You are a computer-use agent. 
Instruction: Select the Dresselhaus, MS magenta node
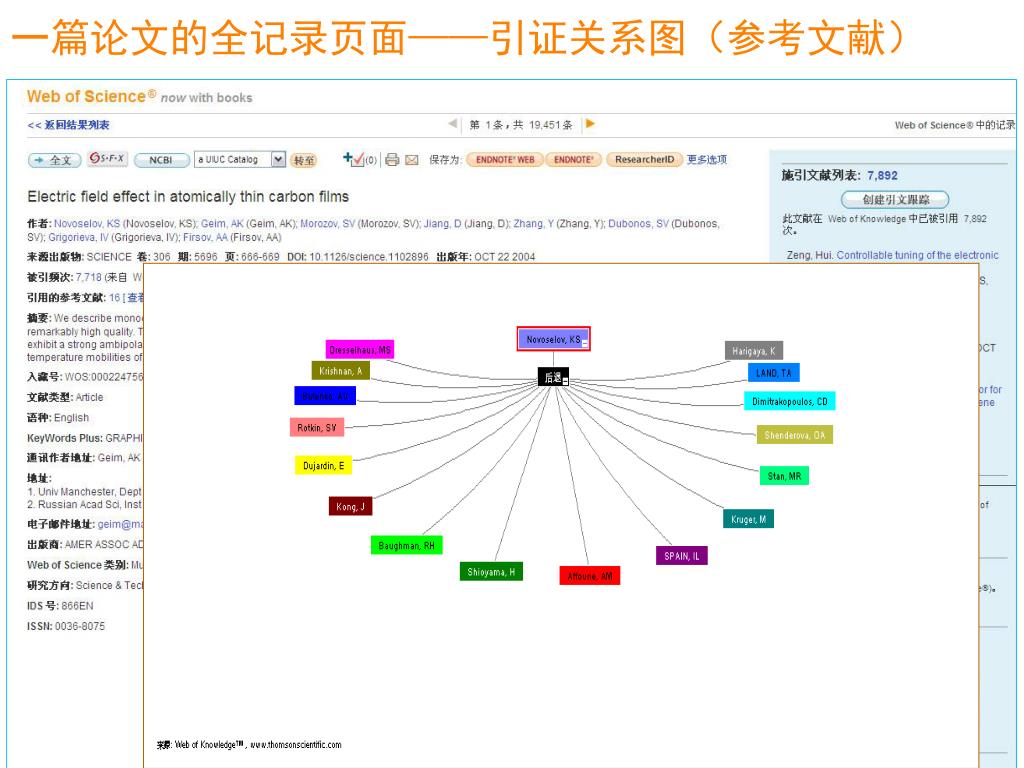[x=360, y=349]
